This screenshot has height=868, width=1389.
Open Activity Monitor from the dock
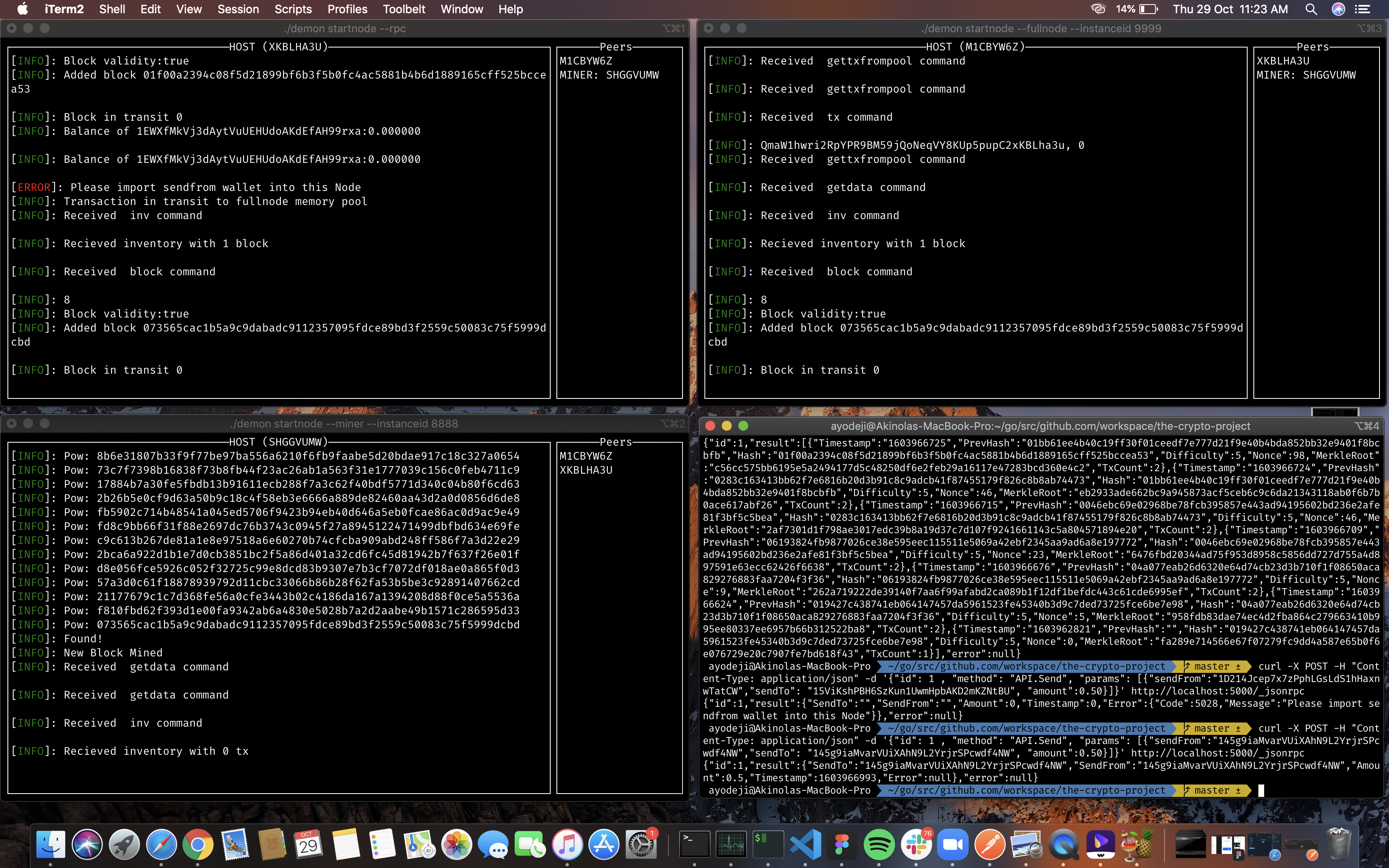(x=731, y=844)
